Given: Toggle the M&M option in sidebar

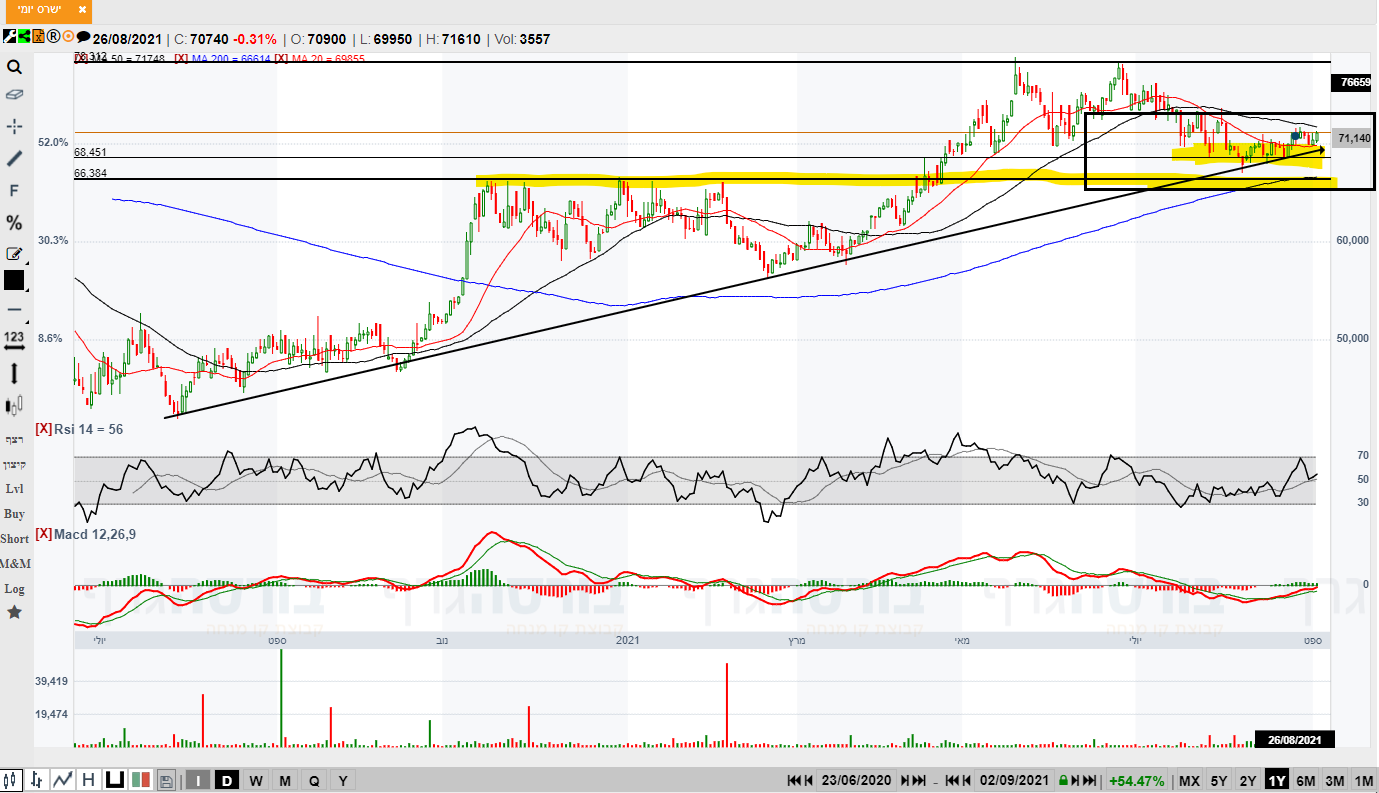Looking at the screenshot, I should tap(15, 564).
